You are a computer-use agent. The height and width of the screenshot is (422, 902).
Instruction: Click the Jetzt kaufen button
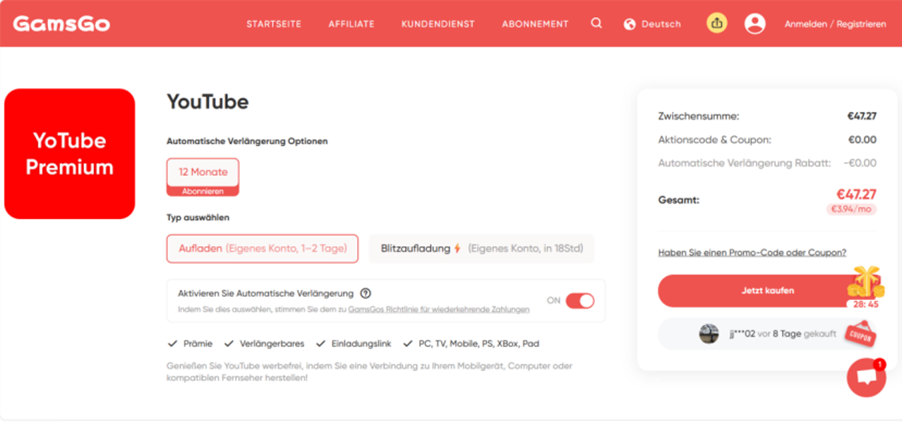click(x=767, y=291)
